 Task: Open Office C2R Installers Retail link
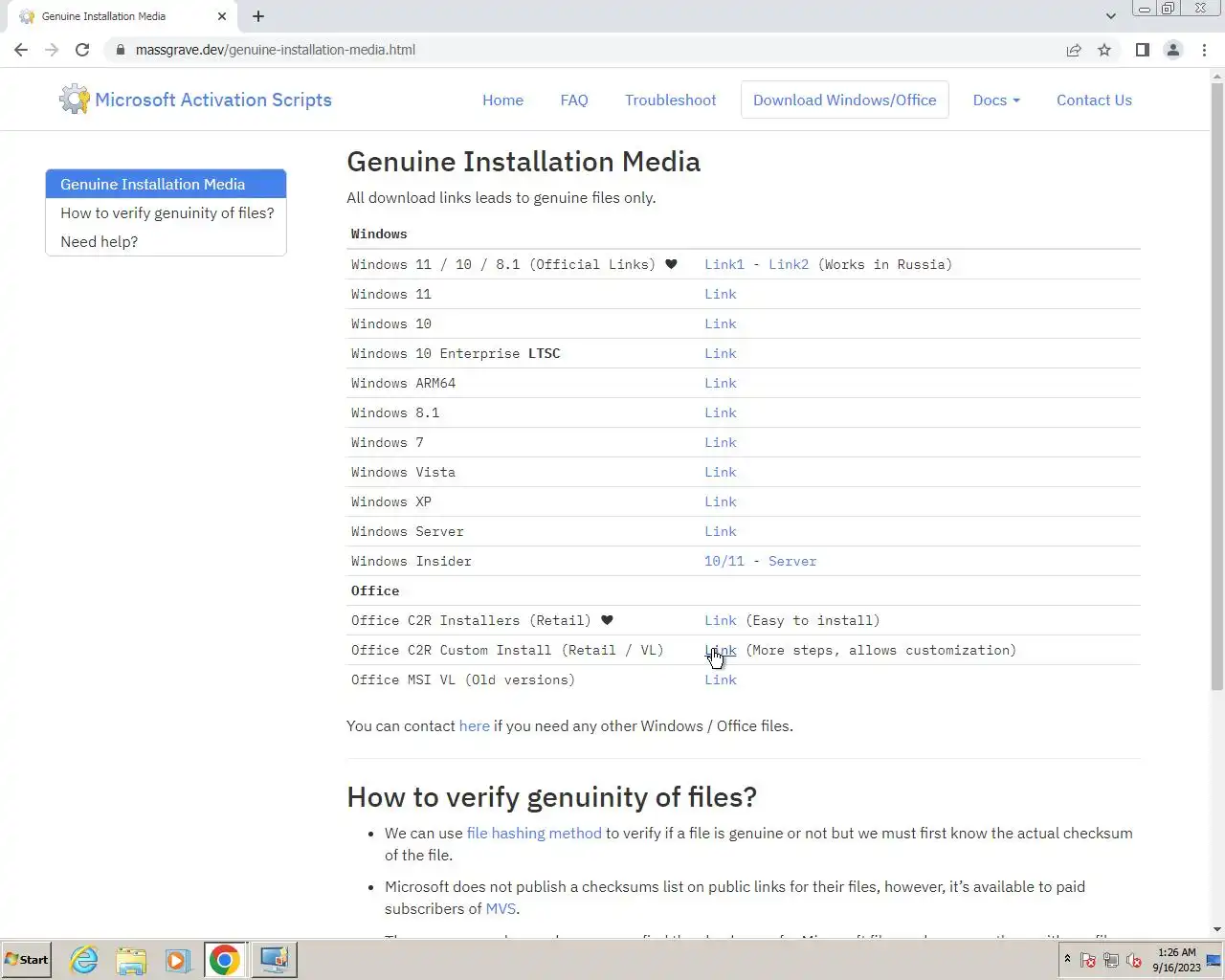[x=721, y=620]
